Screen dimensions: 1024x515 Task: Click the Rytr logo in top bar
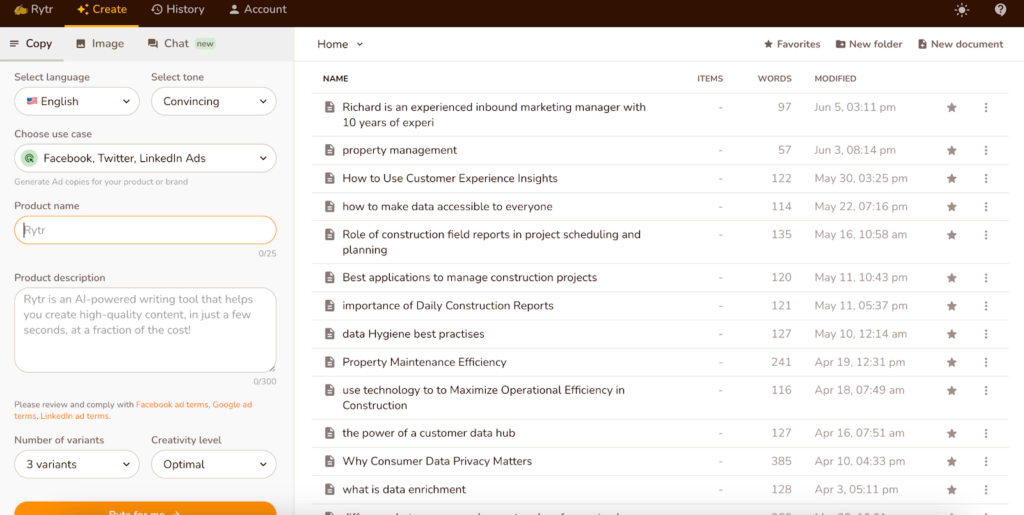34,10
